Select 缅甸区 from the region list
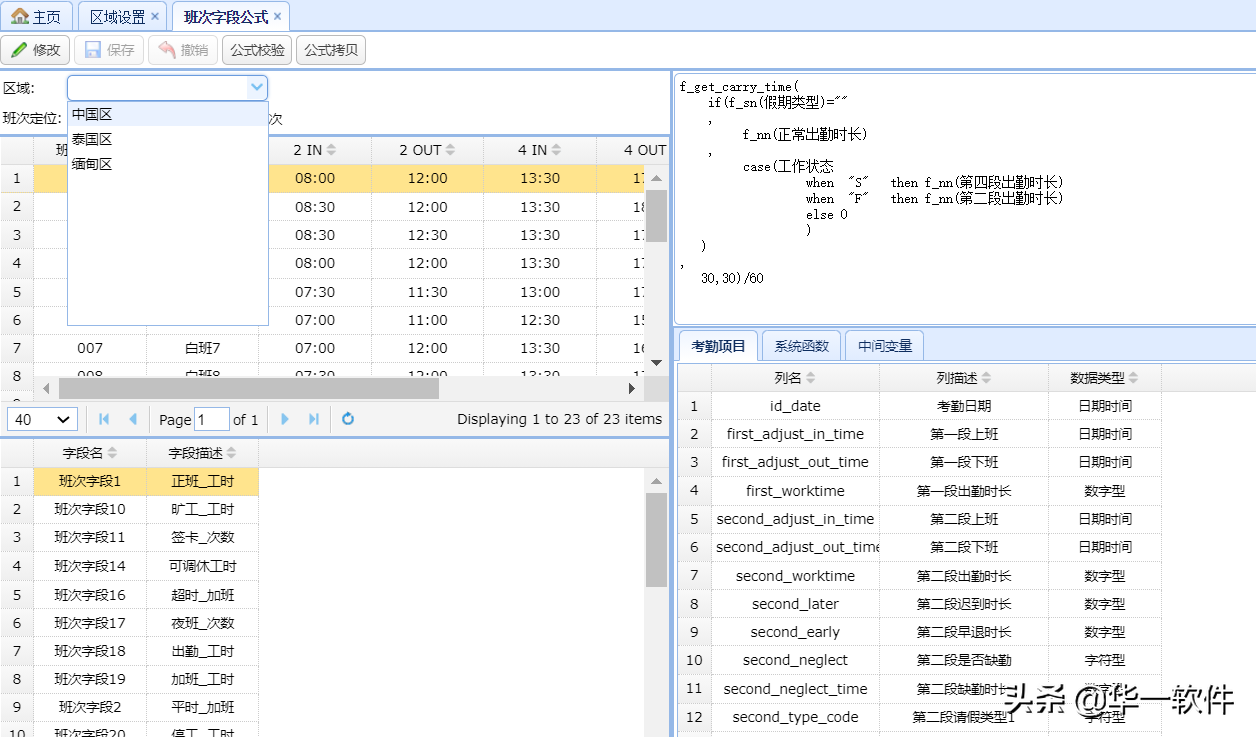1256x737 pixels. click(x=167, y=164)
